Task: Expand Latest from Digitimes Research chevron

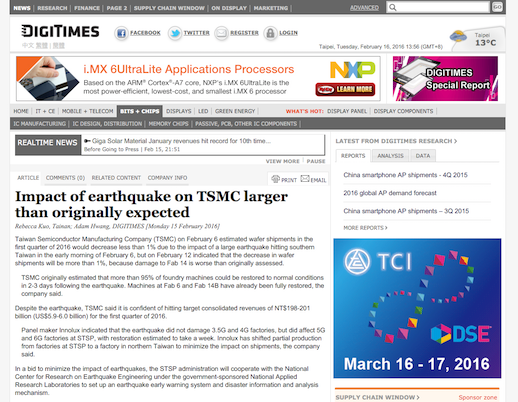Action: pyautogui.click(x=455, y=141)
